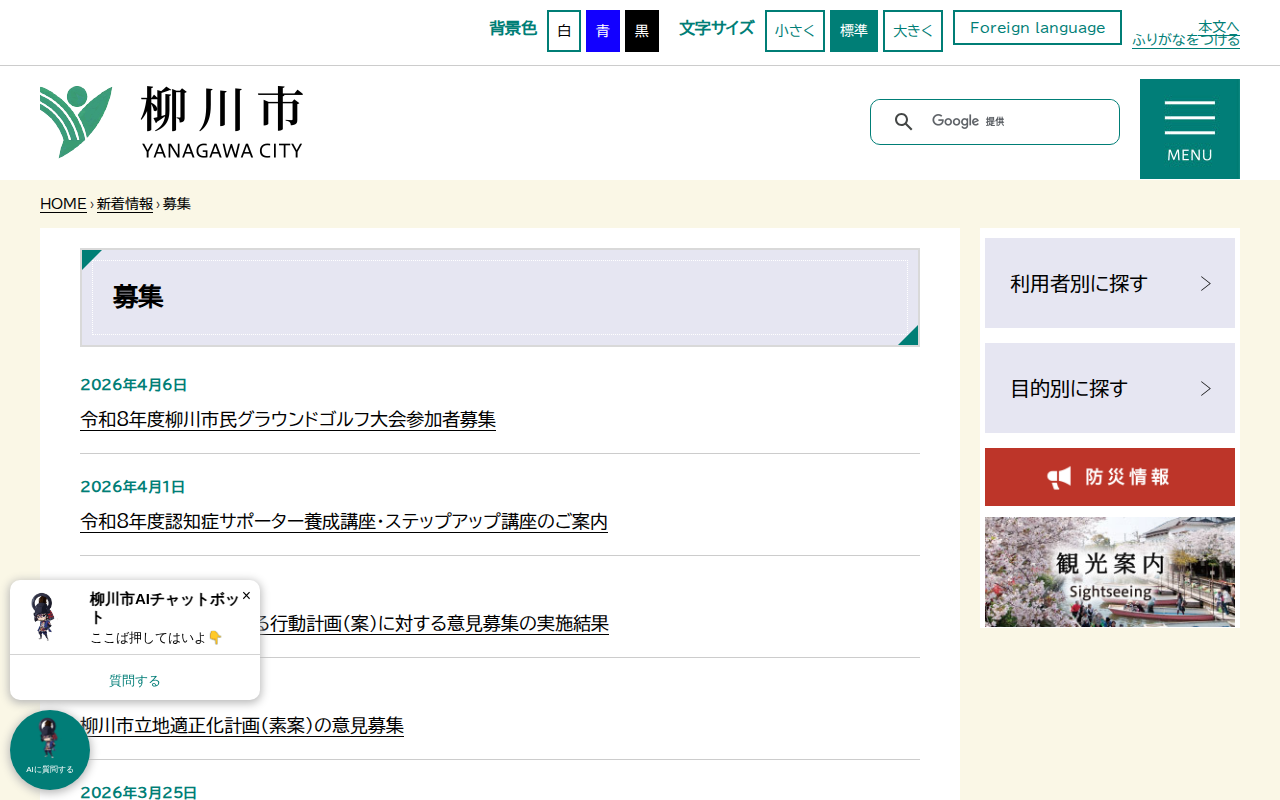Image resolution: width=1280 pixels, height=800 pixels.
Task: Go to HOME in the breadcrumb
Action: [63, 204]
